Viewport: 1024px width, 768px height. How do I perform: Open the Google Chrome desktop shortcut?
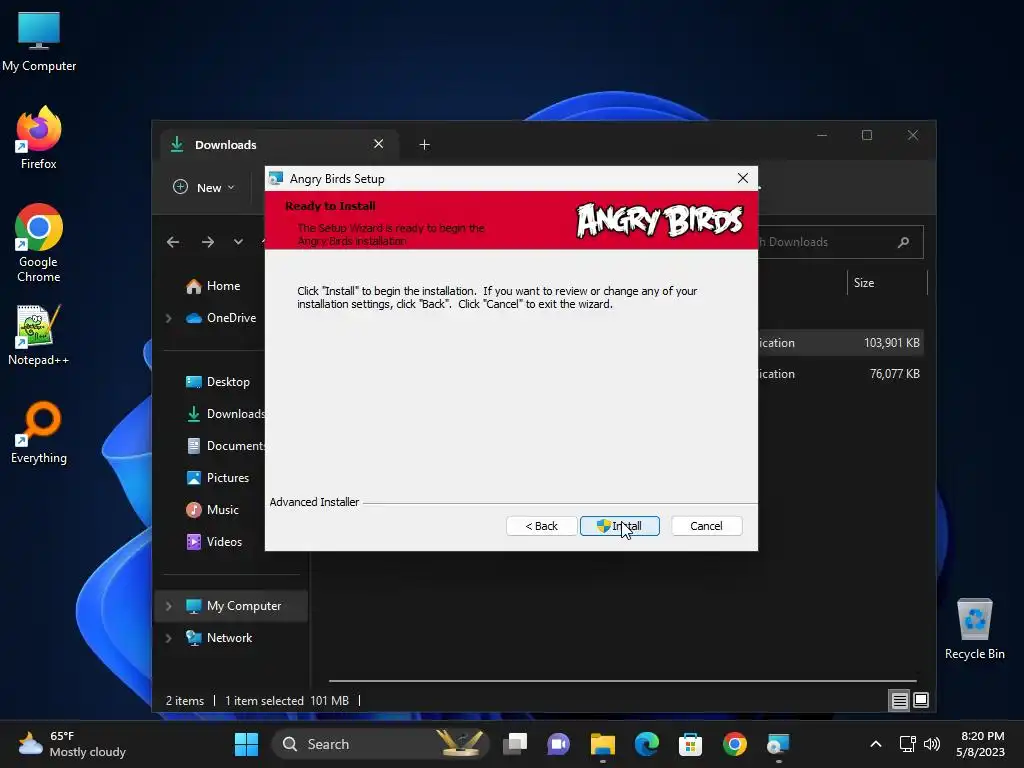pyautogui.click(x=39, y=243)
